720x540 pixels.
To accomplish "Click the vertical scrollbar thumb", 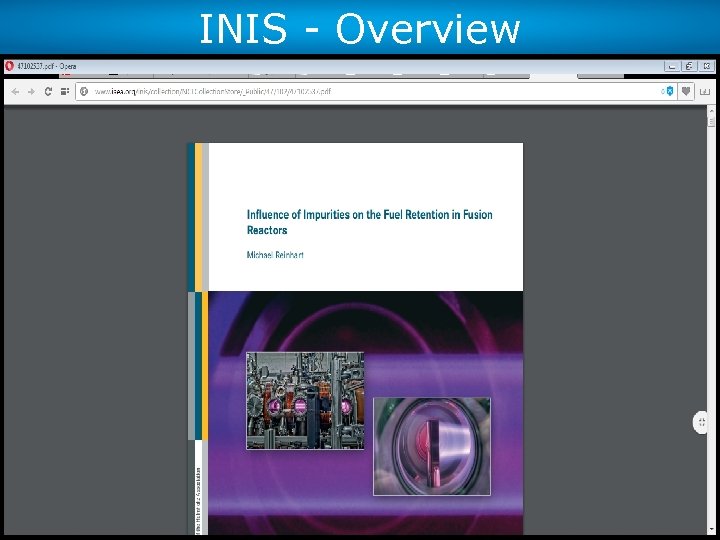I will click(x=712, y=121).
